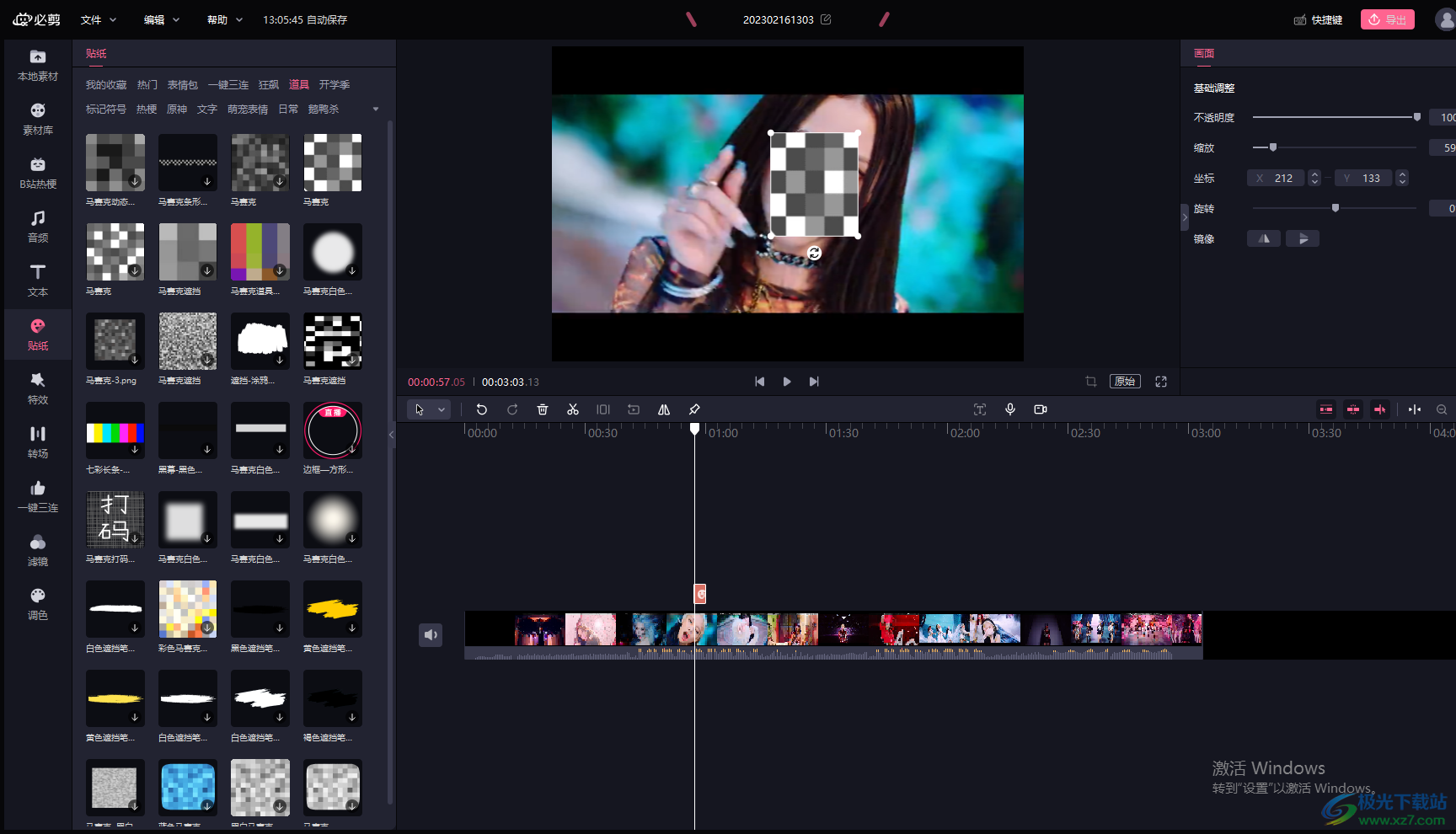1456x834 pixels.
Task: Open the 调色 color grading panel
Action: [38, 605]
